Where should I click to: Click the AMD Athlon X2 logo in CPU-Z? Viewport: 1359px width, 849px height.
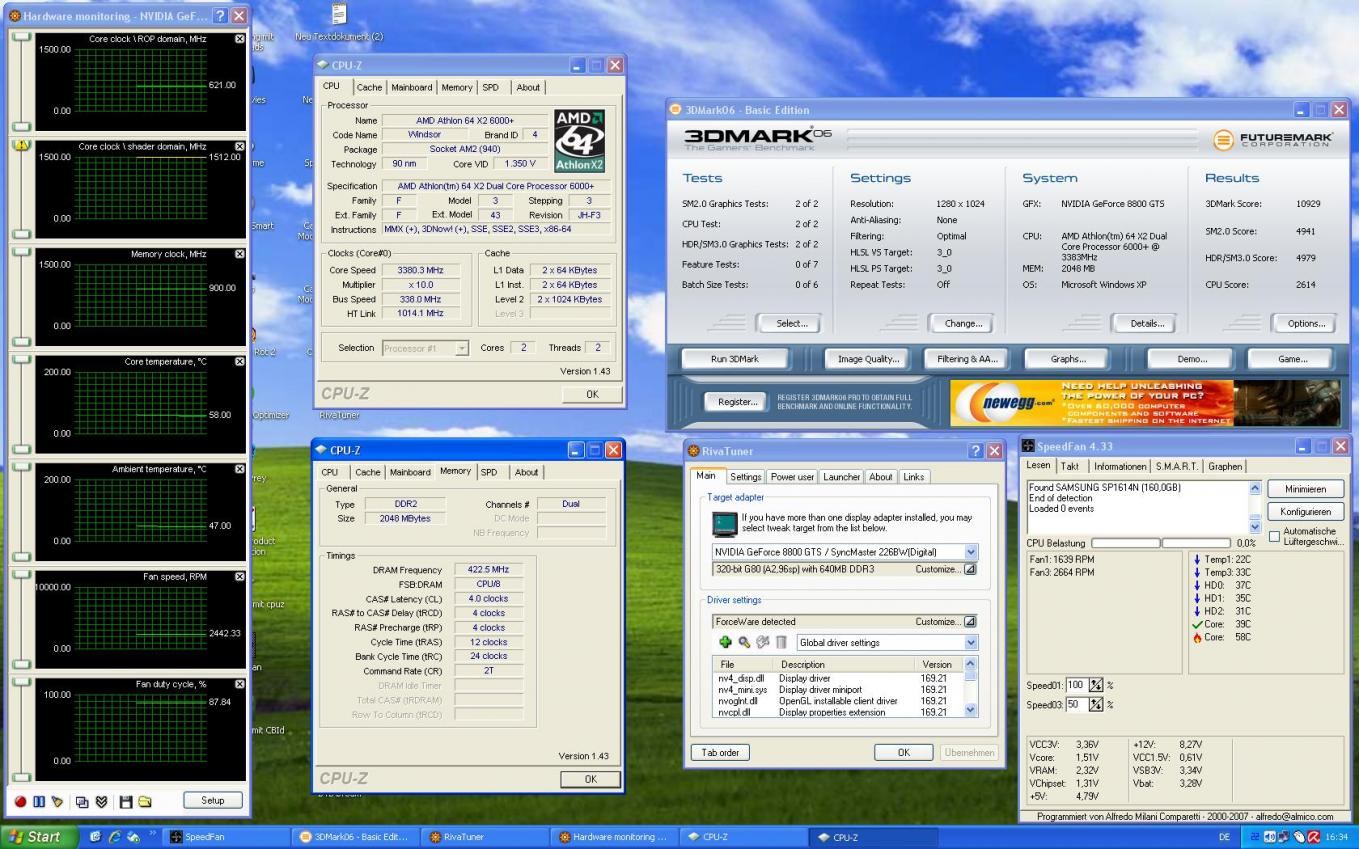click(x=580, y=141)
